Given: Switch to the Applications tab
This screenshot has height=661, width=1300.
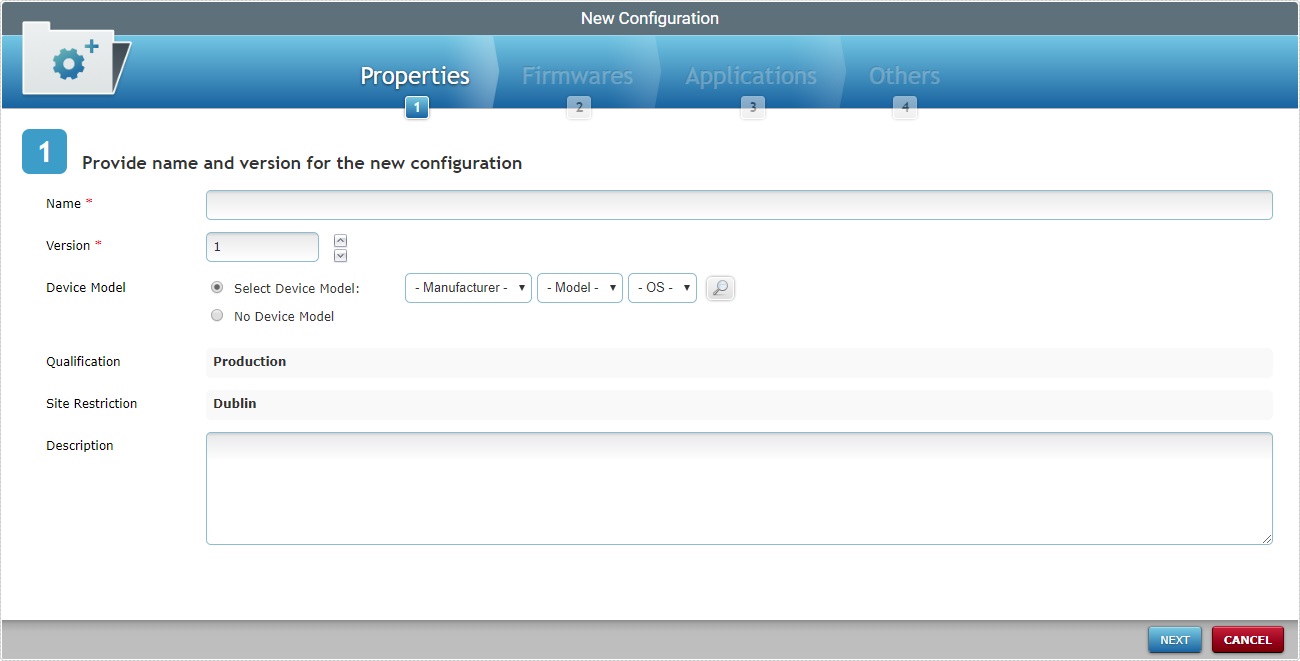Looking at the screenshot, I should click(750, 75).
